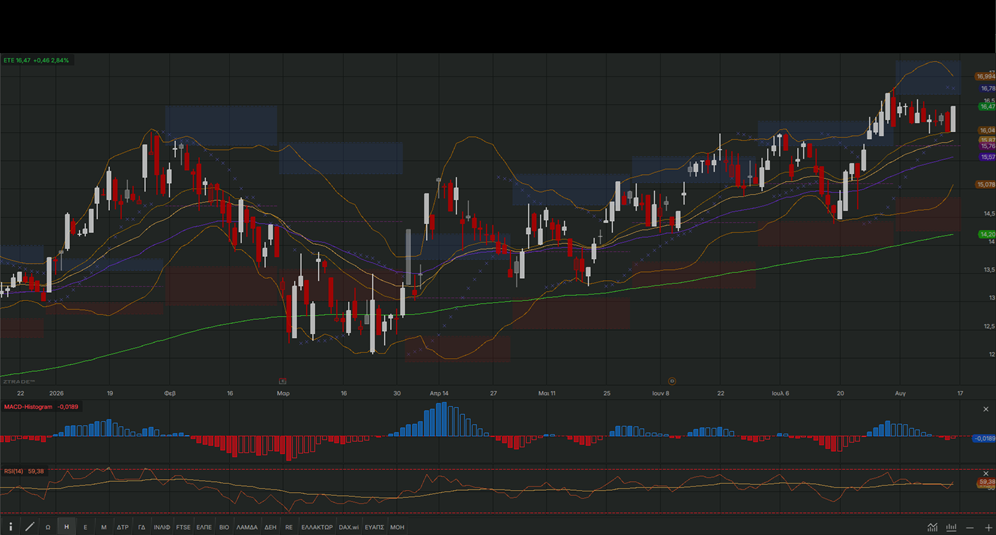
Task: Click the 16,78 blue price tag
Action: pos(988,89)
